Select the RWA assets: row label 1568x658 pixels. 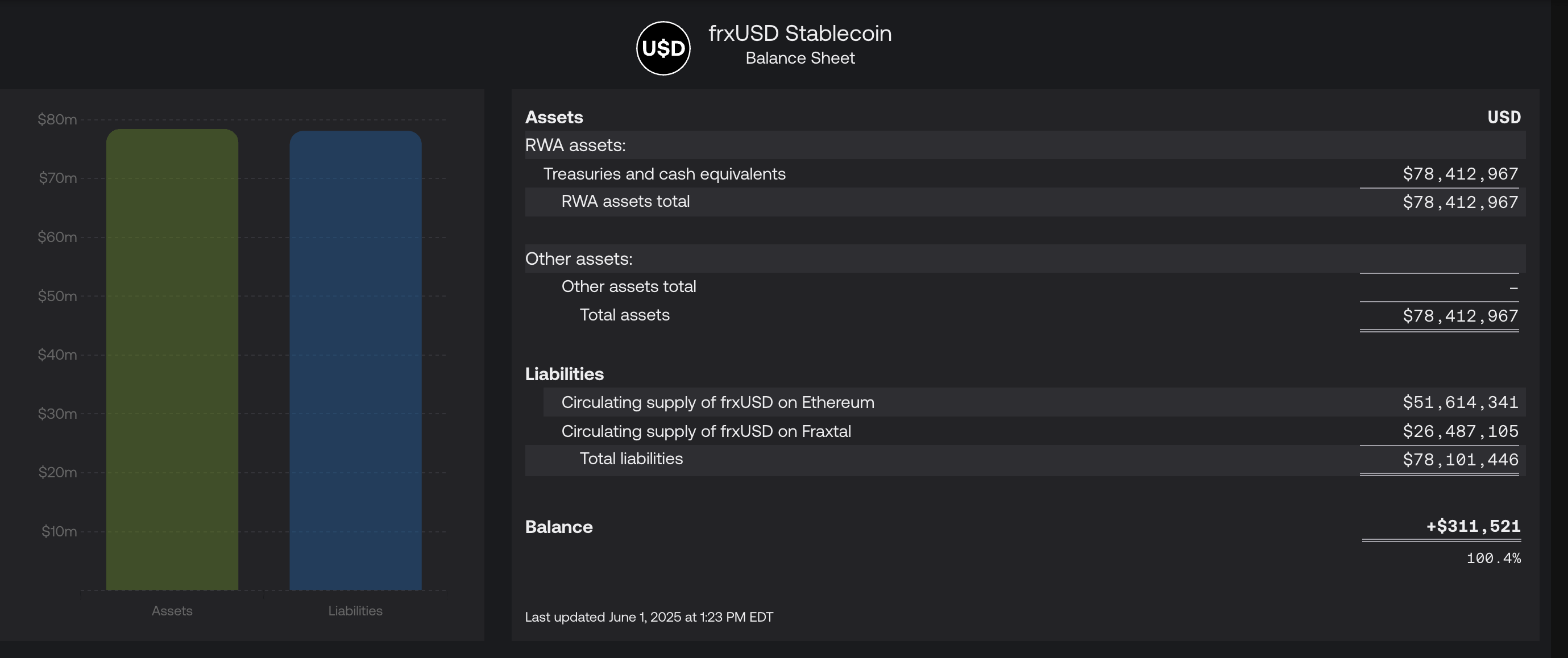pyautogui.click(x=575, y=145)
